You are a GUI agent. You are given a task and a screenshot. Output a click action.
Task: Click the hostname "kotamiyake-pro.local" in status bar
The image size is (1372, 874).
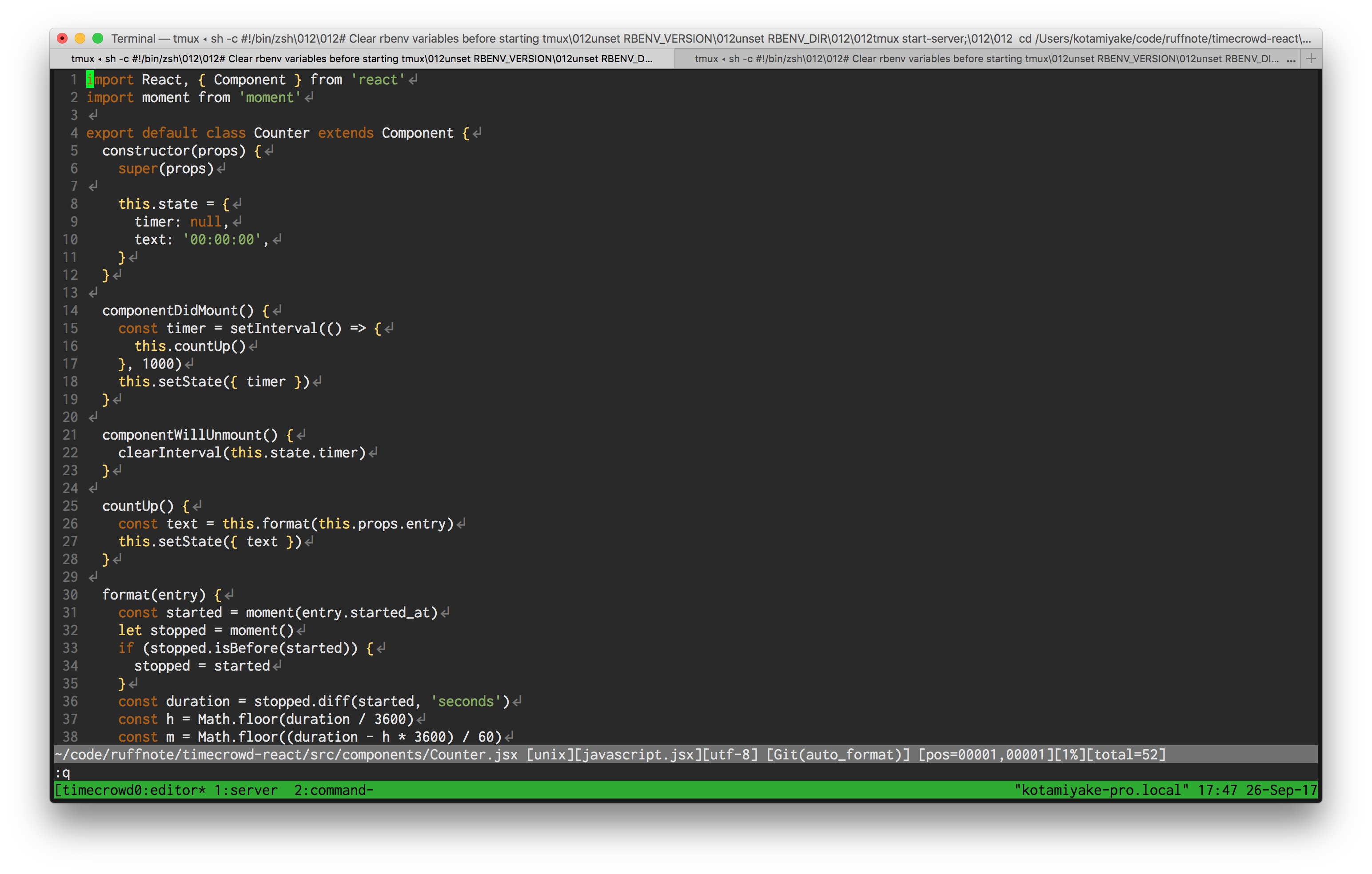point(1102,791)
